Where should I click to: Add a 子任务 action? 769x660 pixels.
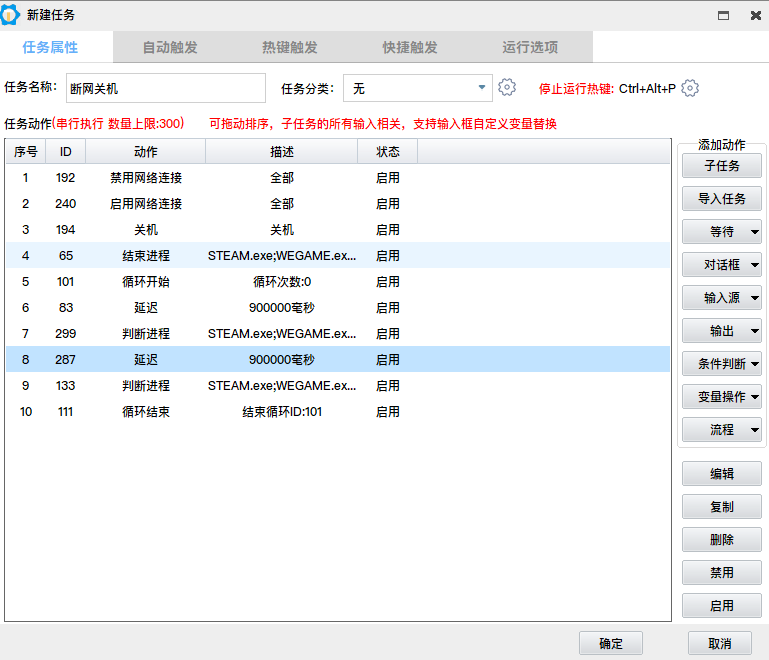[722, 166]
